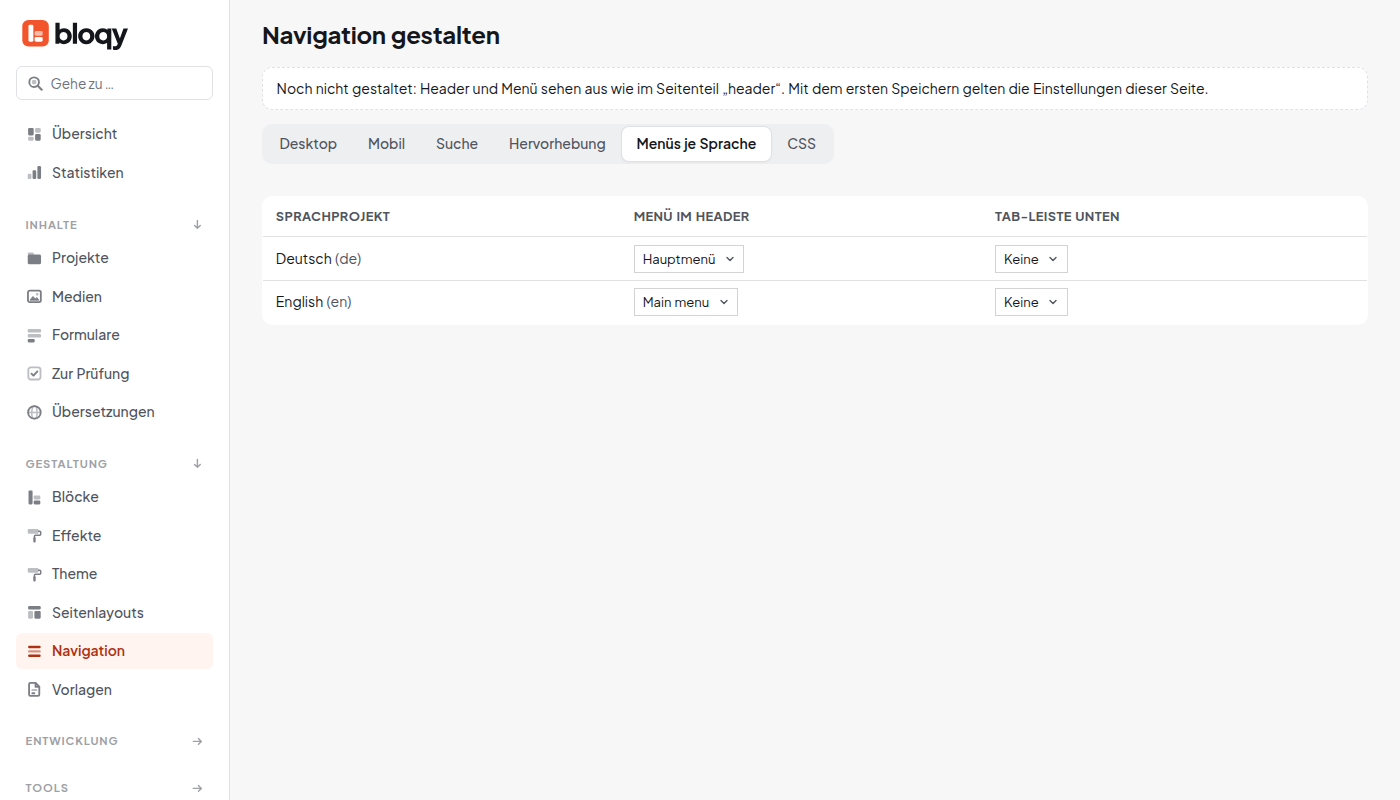Click the Seitenlayouts layout icon
The image size is (1400, 800).
[x=34, y=613]
